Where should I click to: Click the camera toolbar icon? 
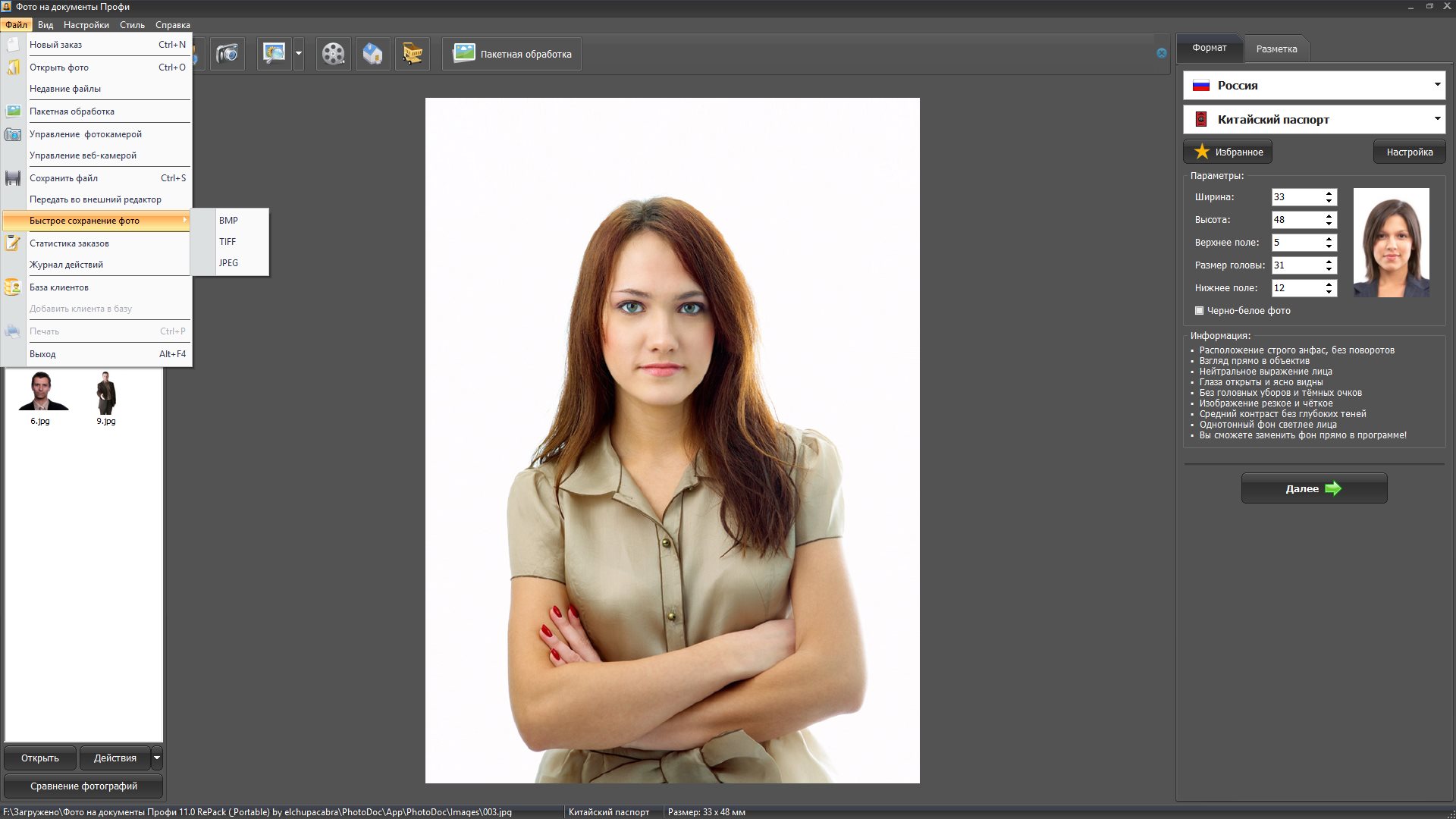pyautogui.click(x=227, y=54)
